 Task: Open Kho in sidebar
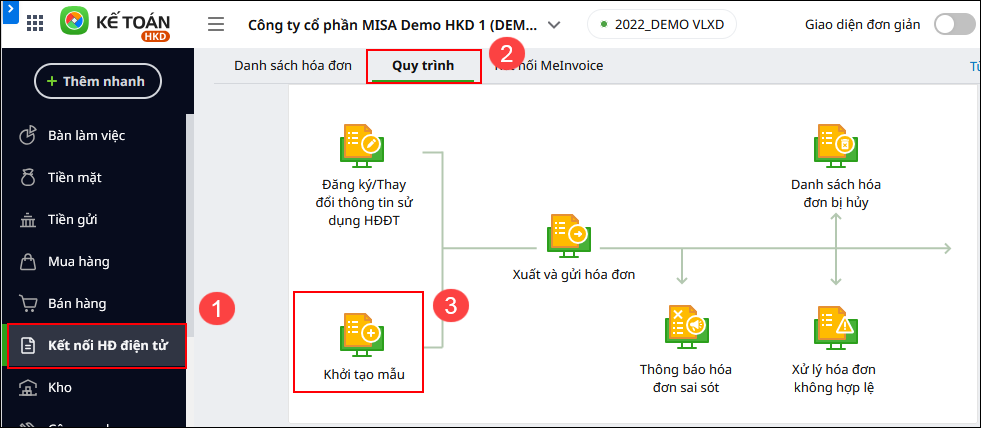pos(94,387)
